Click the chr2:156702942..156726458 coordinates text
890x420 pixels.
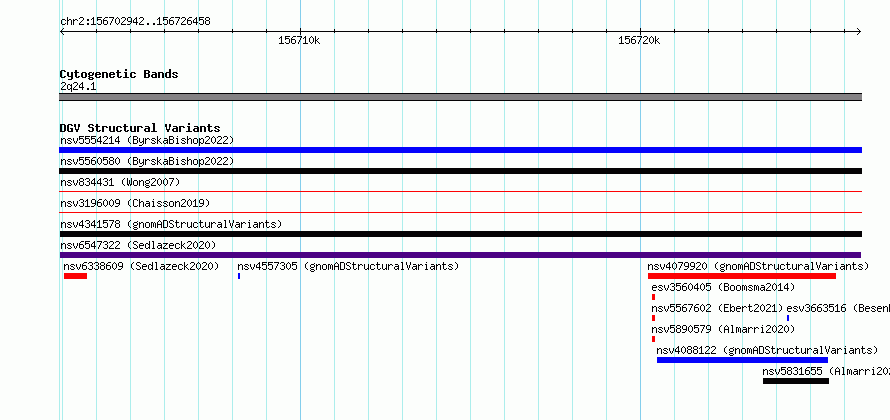pos(135,22)
